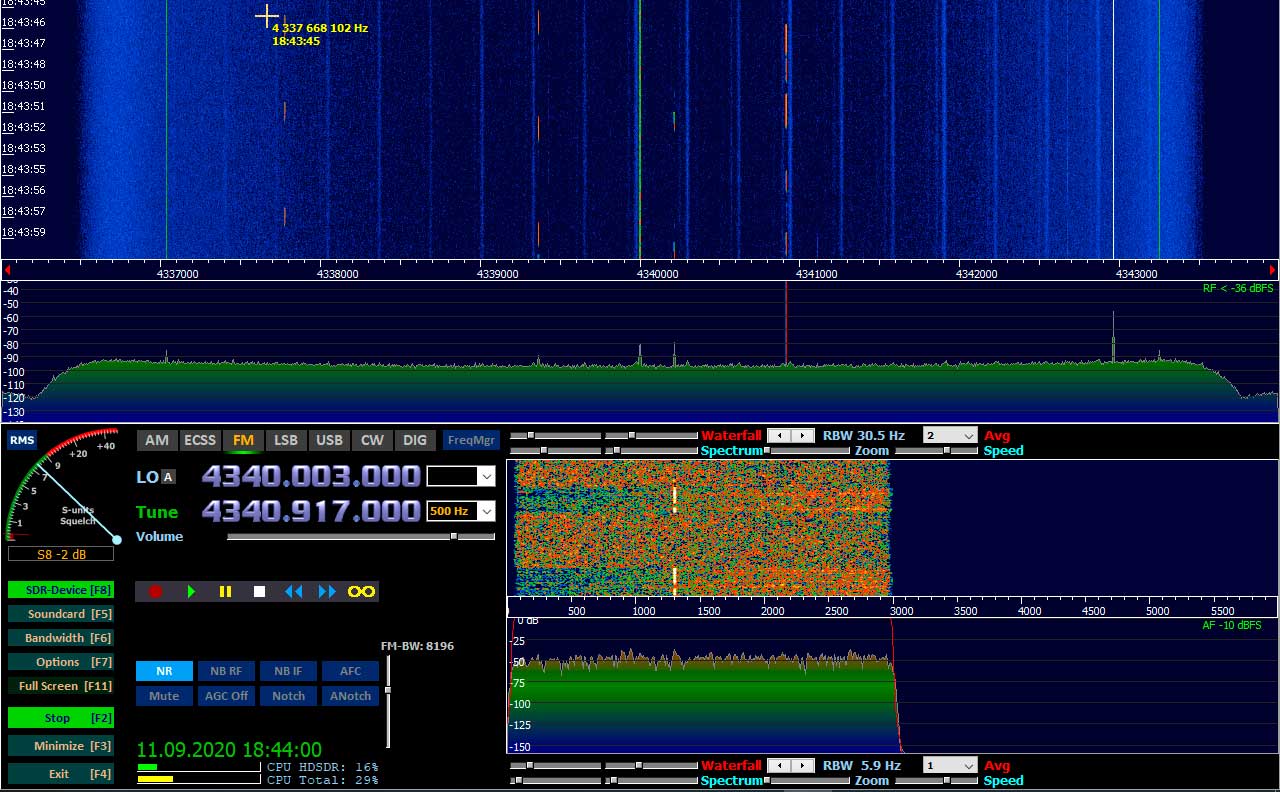
Task: Select FM demodulation mode
Action: (x=243, y=440)
